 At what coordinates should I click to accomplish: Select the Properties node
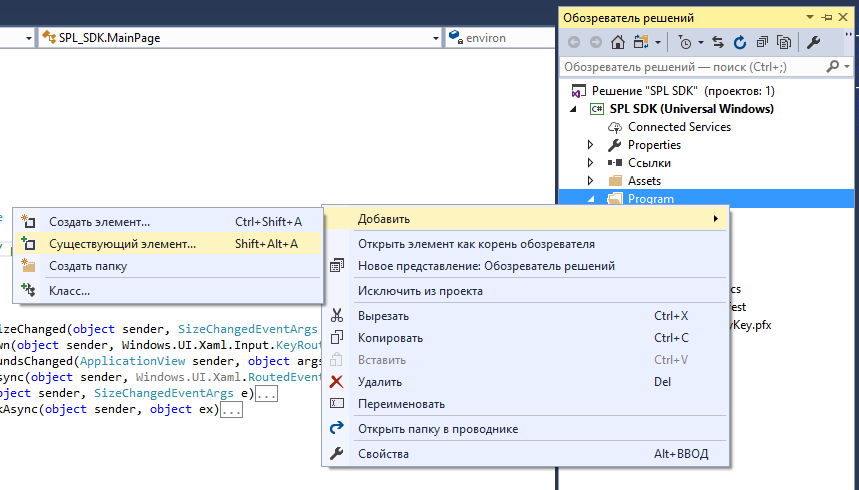(x=654, y=145)
